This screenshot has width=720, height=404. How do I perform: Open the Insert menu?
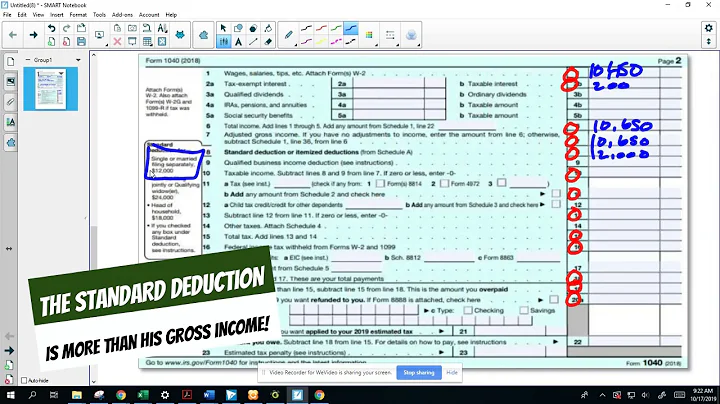pyautogui.click(x=57, y=15)
